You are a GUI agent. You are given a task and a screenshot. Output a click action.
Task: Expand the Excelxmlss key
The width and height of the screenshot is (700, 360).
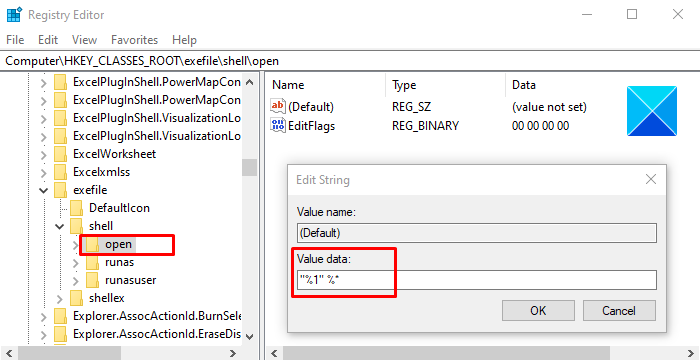tap(43, 172)
